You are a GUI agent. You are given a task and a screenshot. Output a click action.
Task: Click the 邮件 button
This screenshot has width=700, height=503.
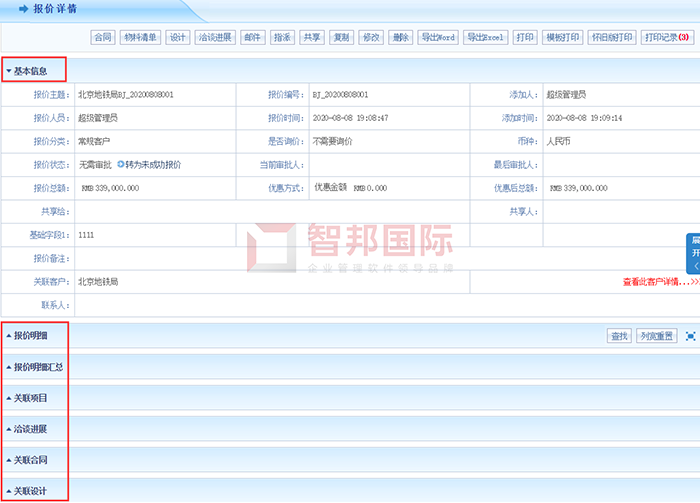click(253, 37)
